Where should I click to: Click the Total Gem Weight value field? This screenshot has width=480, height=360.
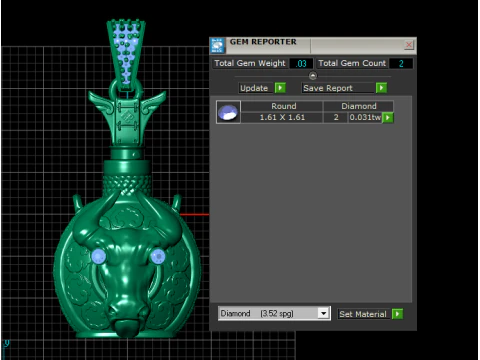pos(301,63)
